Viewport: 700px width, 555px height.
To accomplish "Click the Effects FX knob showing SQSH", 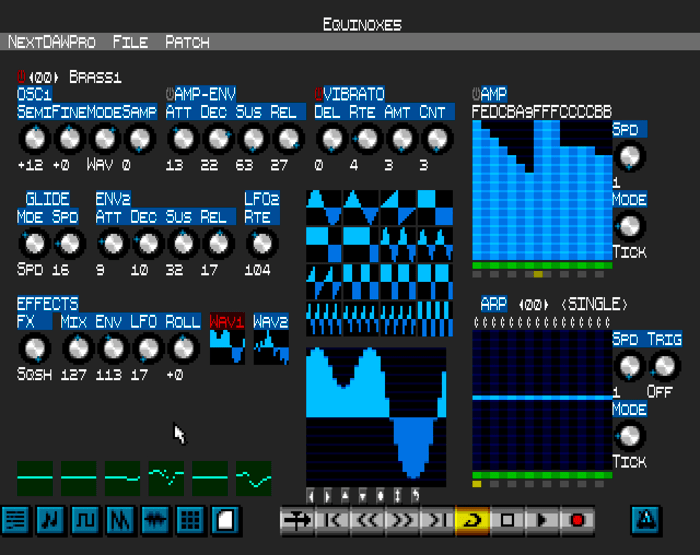I will point(34,349).
